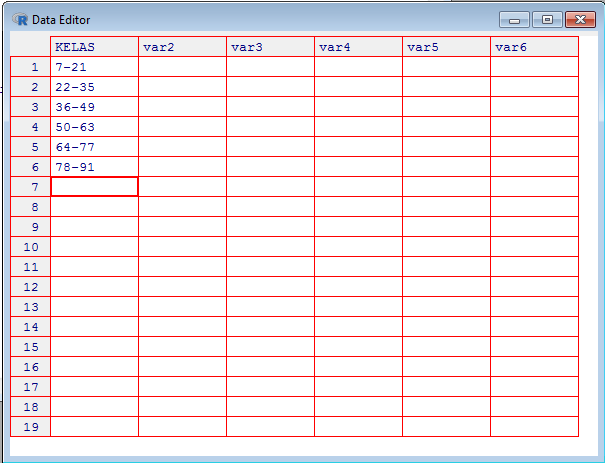Select the var5 column header
This screenshot has height=463, width=605.
tap(446, 47)
